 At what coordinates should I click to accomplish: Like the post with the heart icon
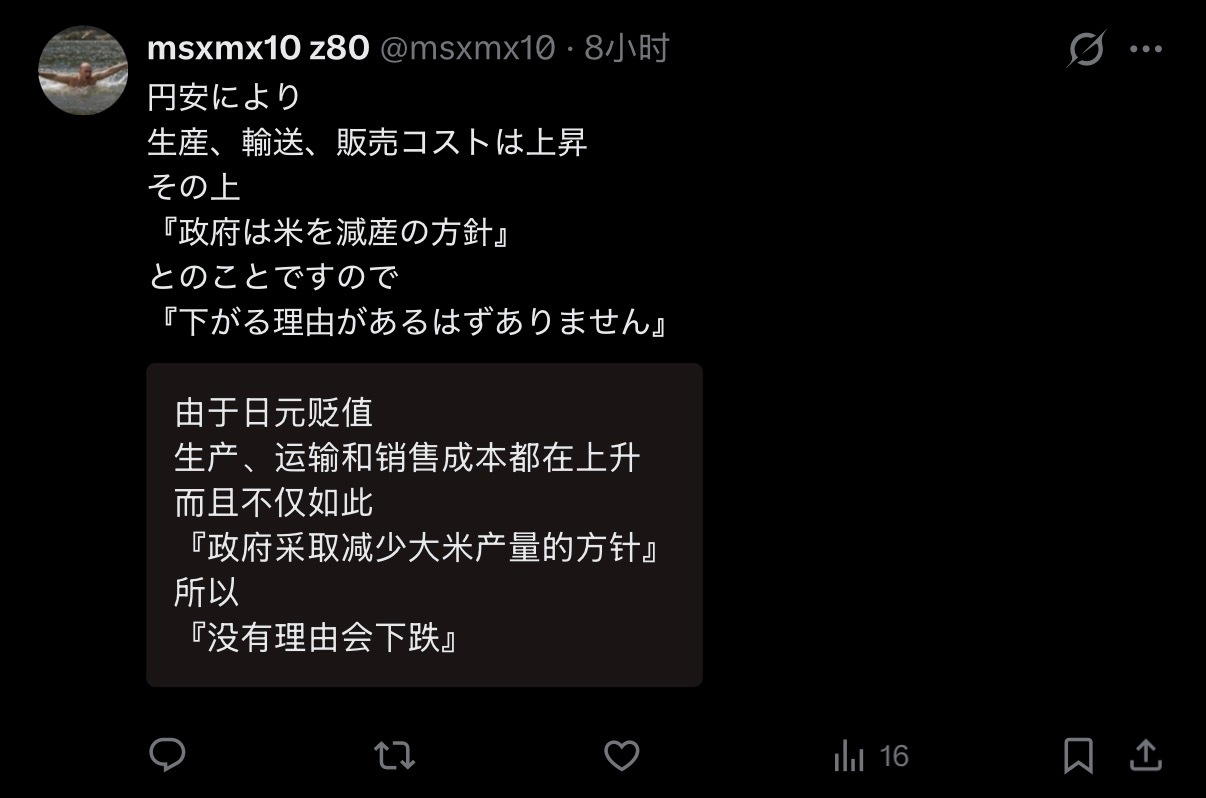[621, 756]
